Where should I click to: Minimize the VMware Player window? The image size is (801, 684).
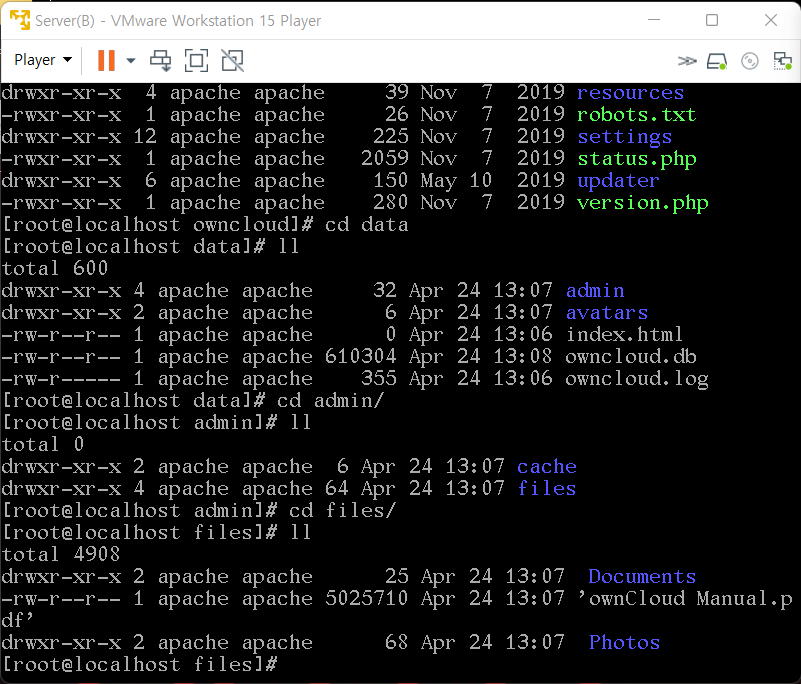pos(654,20)
